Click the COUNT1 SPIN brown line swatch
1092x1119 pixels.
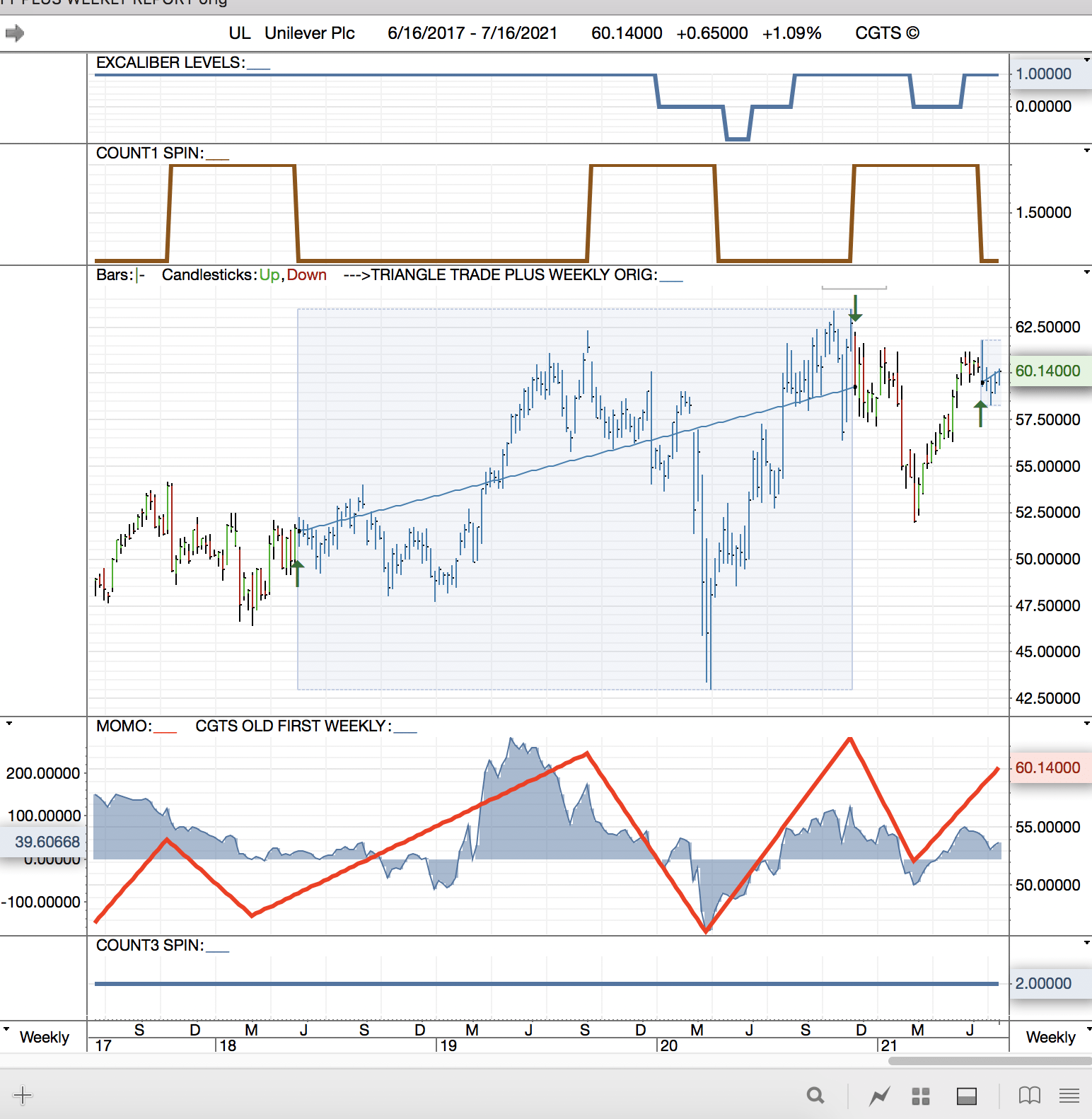[218, 158]
